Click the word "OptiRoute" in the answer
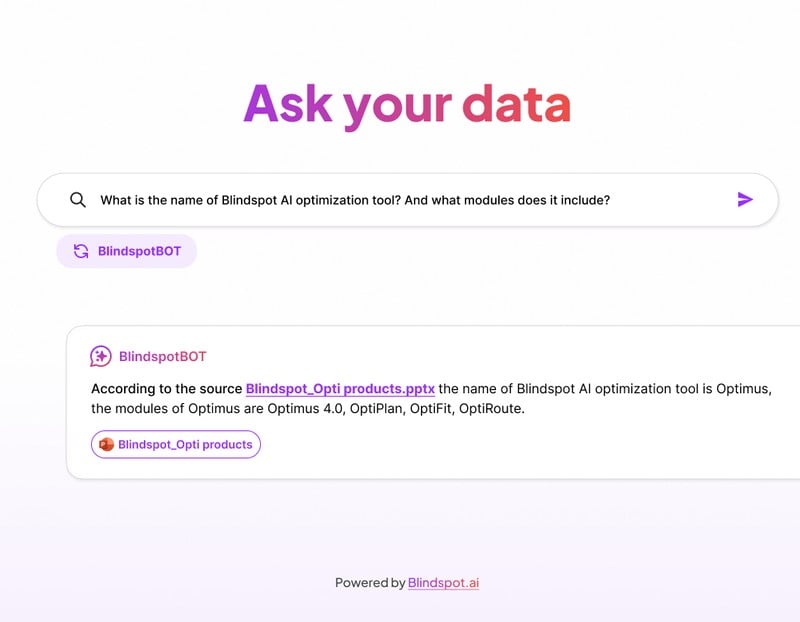The height and width of the screenshot is (622, 800). tap(491, 408)
